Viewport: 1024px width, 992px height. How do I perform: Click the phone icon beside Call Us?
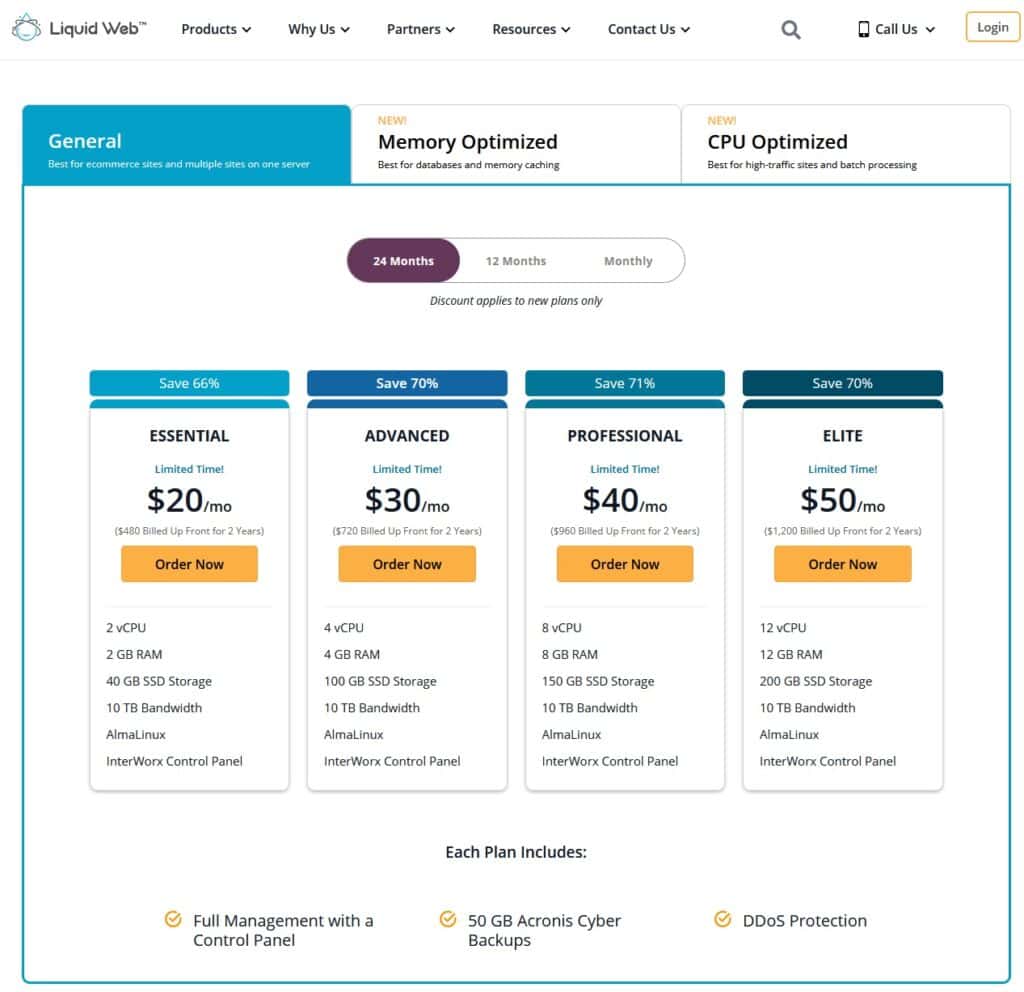tap(864, 29)
